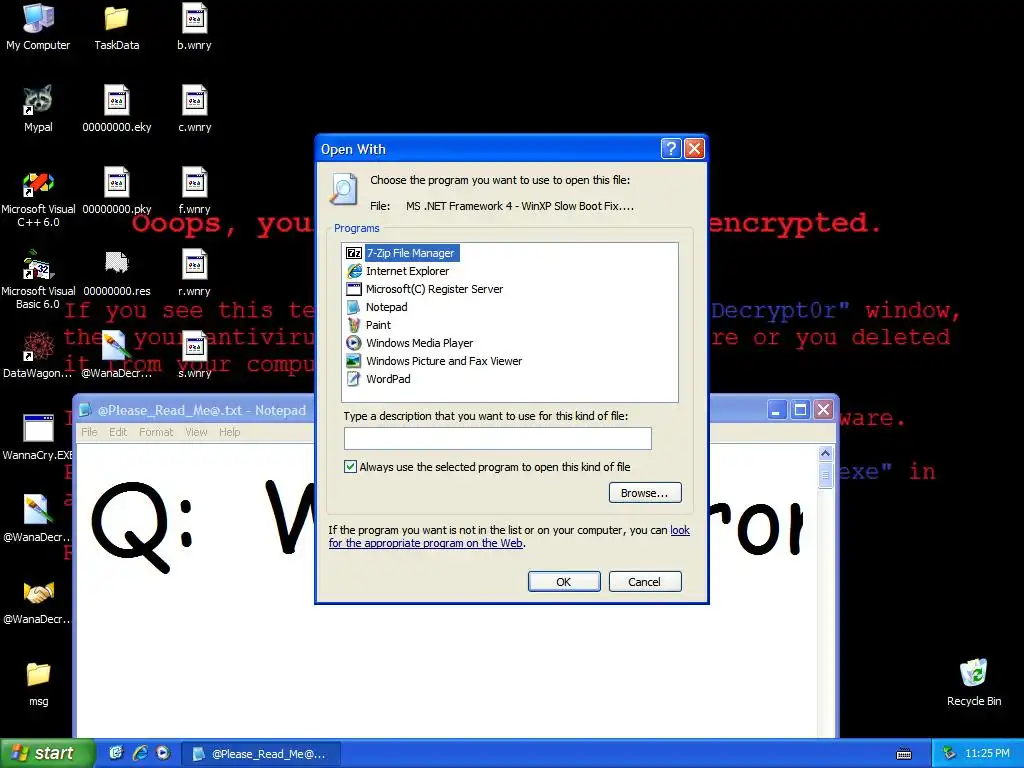Select the 00000000.res file icon
The height and width of the screenshot is (768, 1024).
[116, 273]
